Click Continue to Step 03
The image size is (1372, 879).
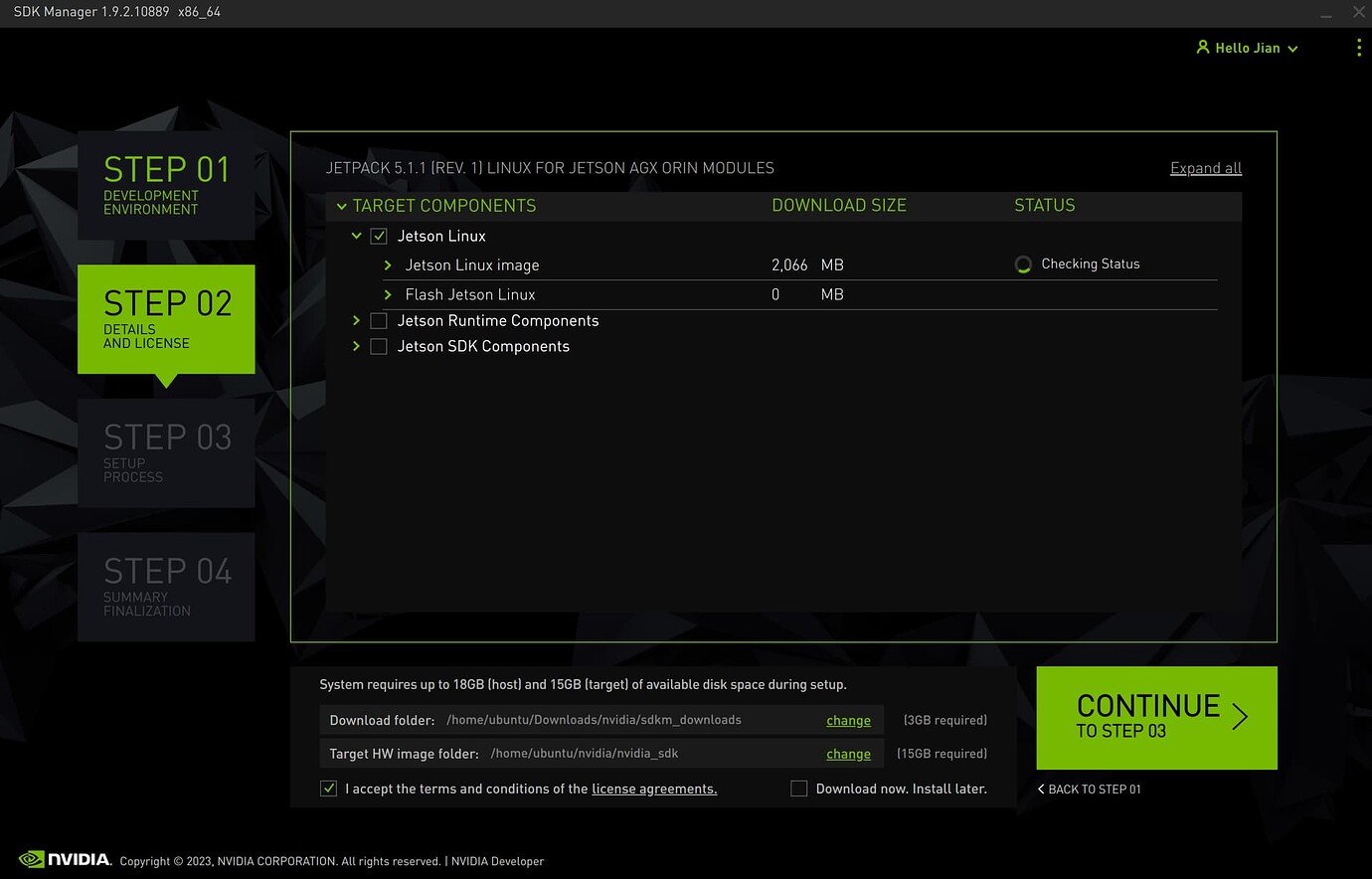[x=1155, y=717]
